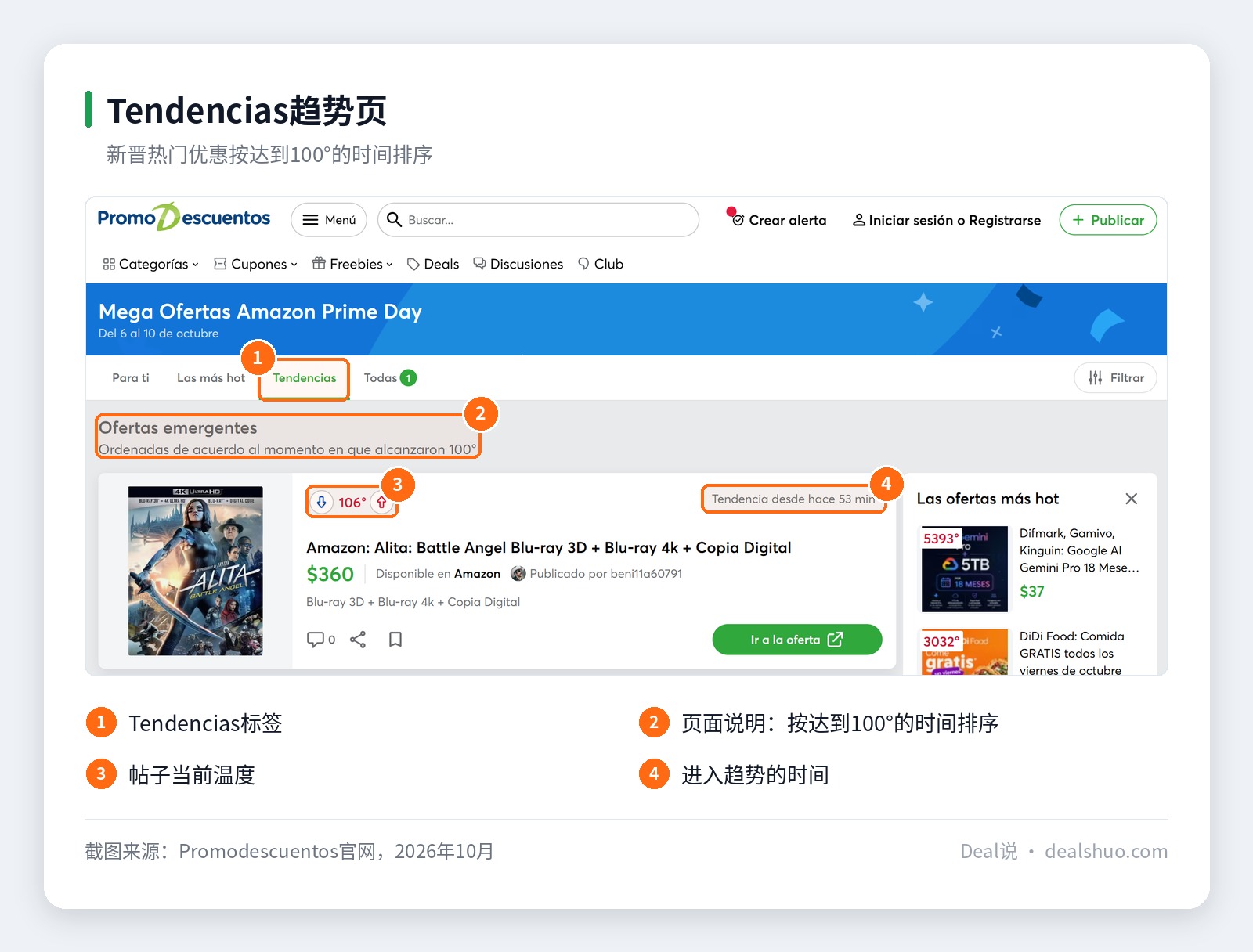This screenshot has width=1253, height=952.
Task: Open the Difmark, Gamivo, Kinguin deal title
Action: 1079,550
